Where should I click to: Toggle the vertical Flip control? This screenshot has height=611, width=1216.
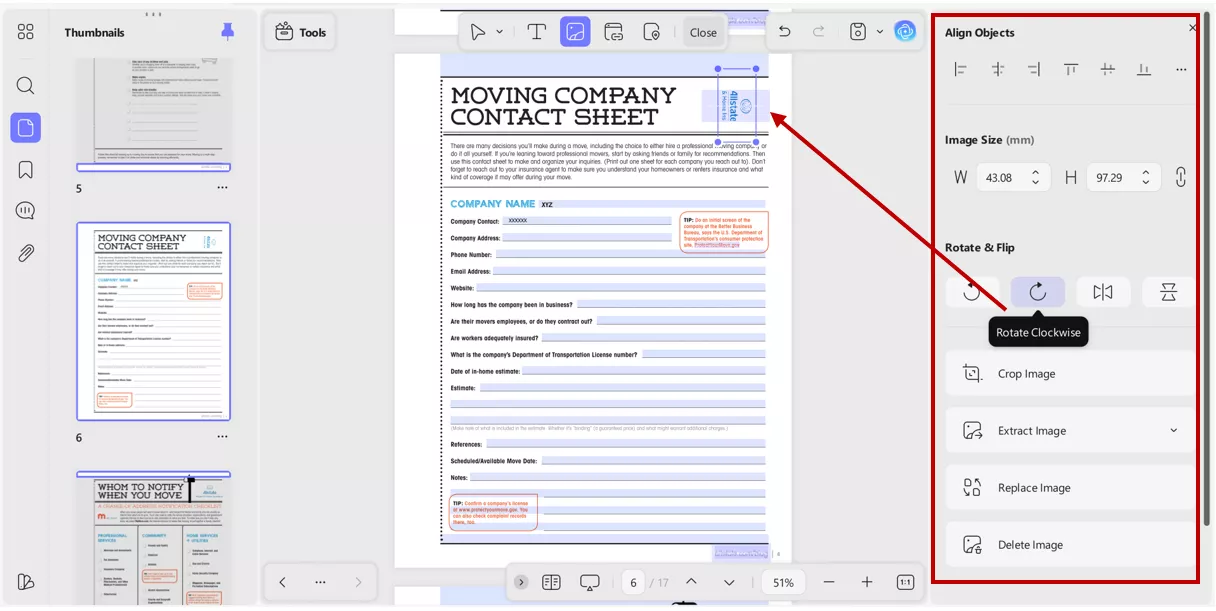pyautogui.click(x=1167, y=291)
